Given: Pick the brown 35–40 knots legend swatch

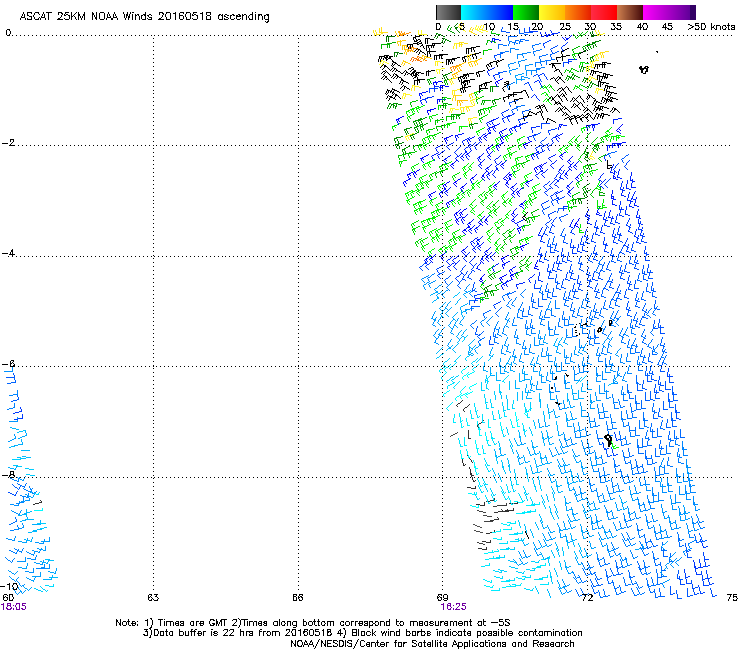Looking at the screenshot, I should 630,12.
